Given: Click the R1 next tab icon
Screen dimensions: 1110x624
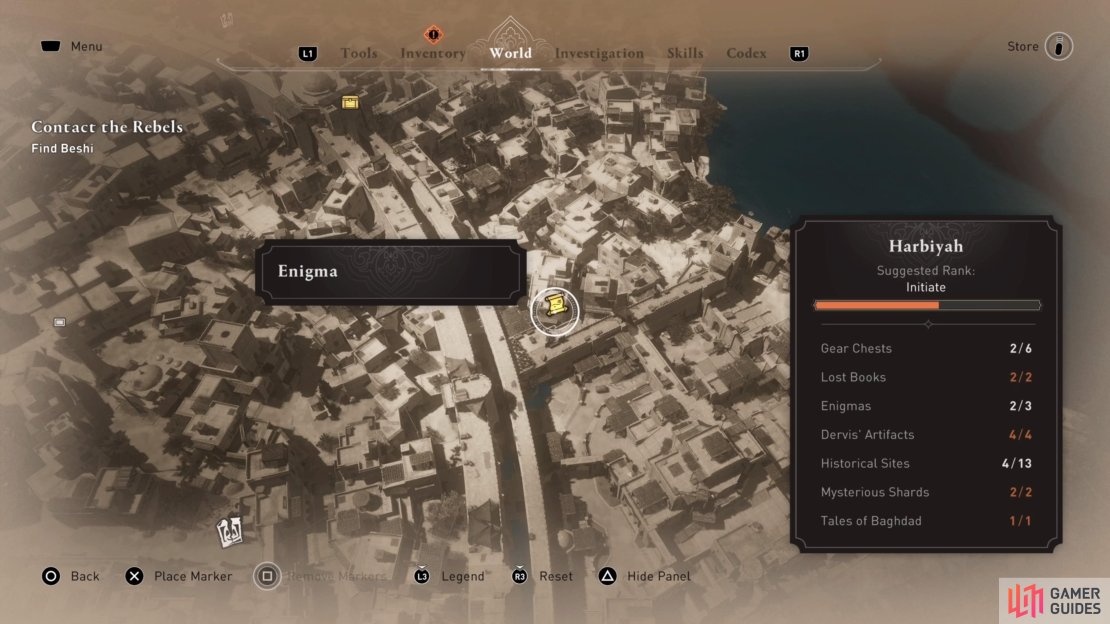Looking at the screenshot, I should 799,54.
